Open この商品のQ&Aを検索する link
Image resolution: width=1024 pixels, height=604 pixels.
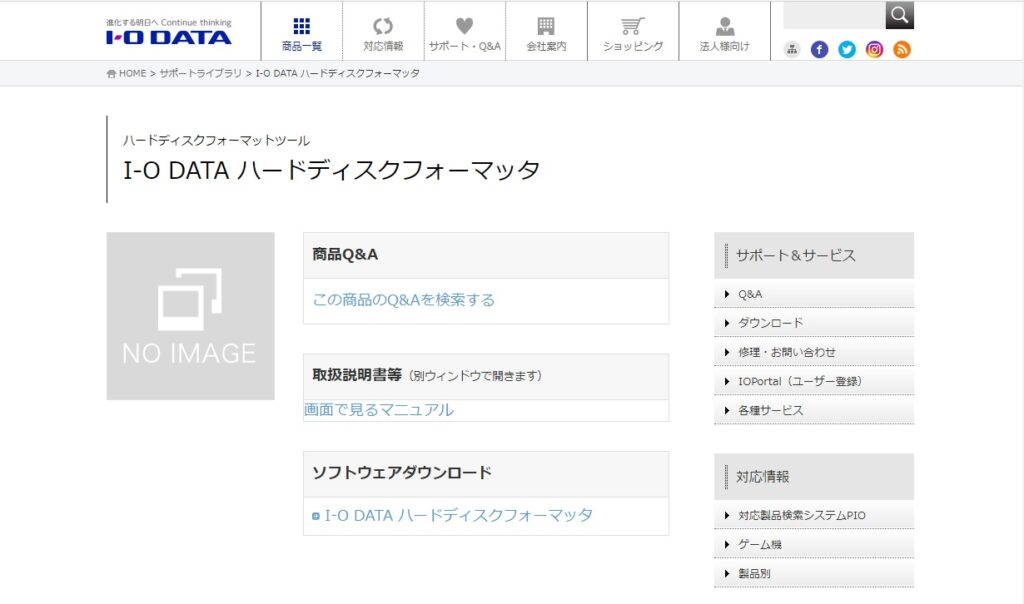tap(404, 300)
